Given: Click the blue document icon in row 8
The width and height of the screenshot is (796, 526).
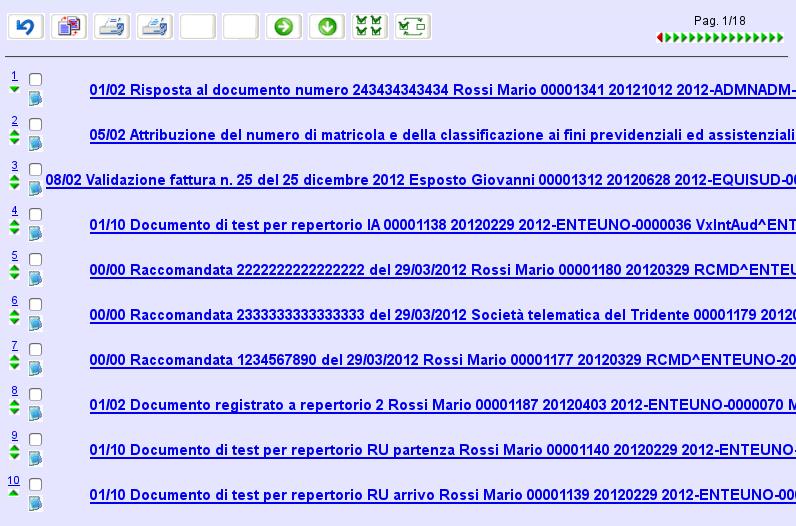Looking at the screenshot, I should pos(35,413).
